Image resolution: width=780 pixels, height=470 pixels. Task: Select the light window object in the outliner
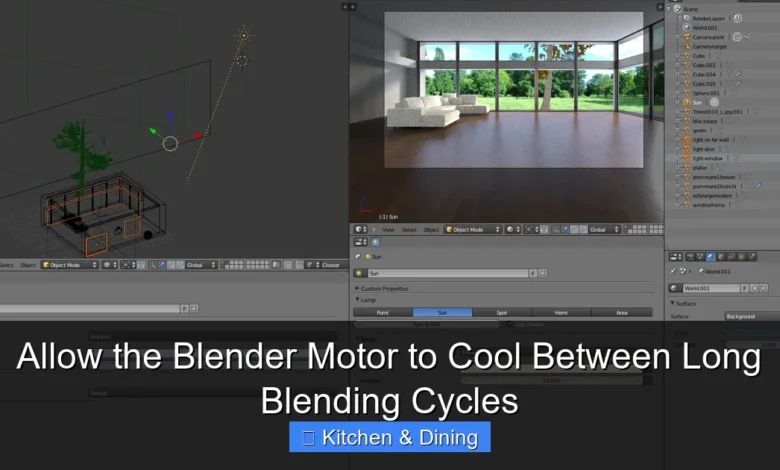707,158
